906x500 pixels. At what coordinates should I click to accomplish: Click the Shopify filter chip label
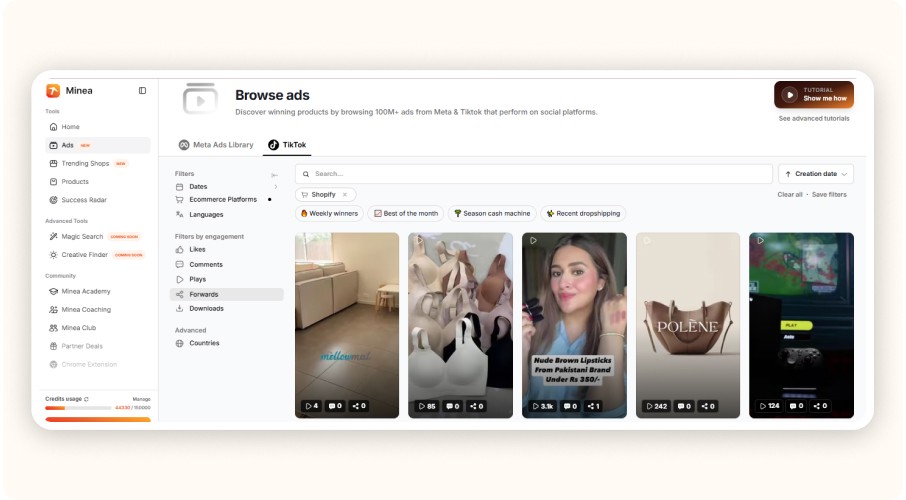323,195
